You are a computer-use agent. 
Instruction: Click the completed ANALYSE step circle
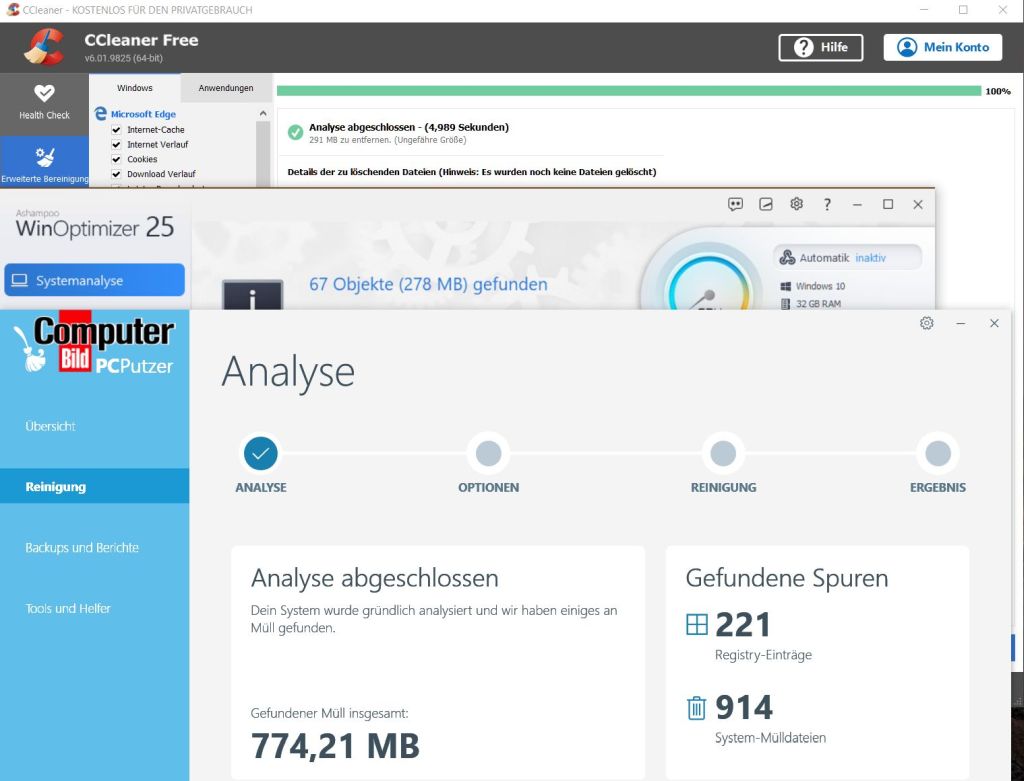tap(261, 453)
